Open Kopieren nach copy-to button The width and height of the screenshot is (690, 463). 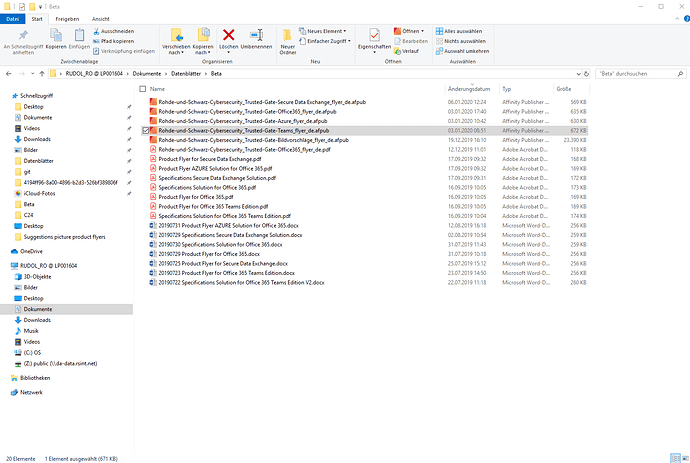coord(203,41)
